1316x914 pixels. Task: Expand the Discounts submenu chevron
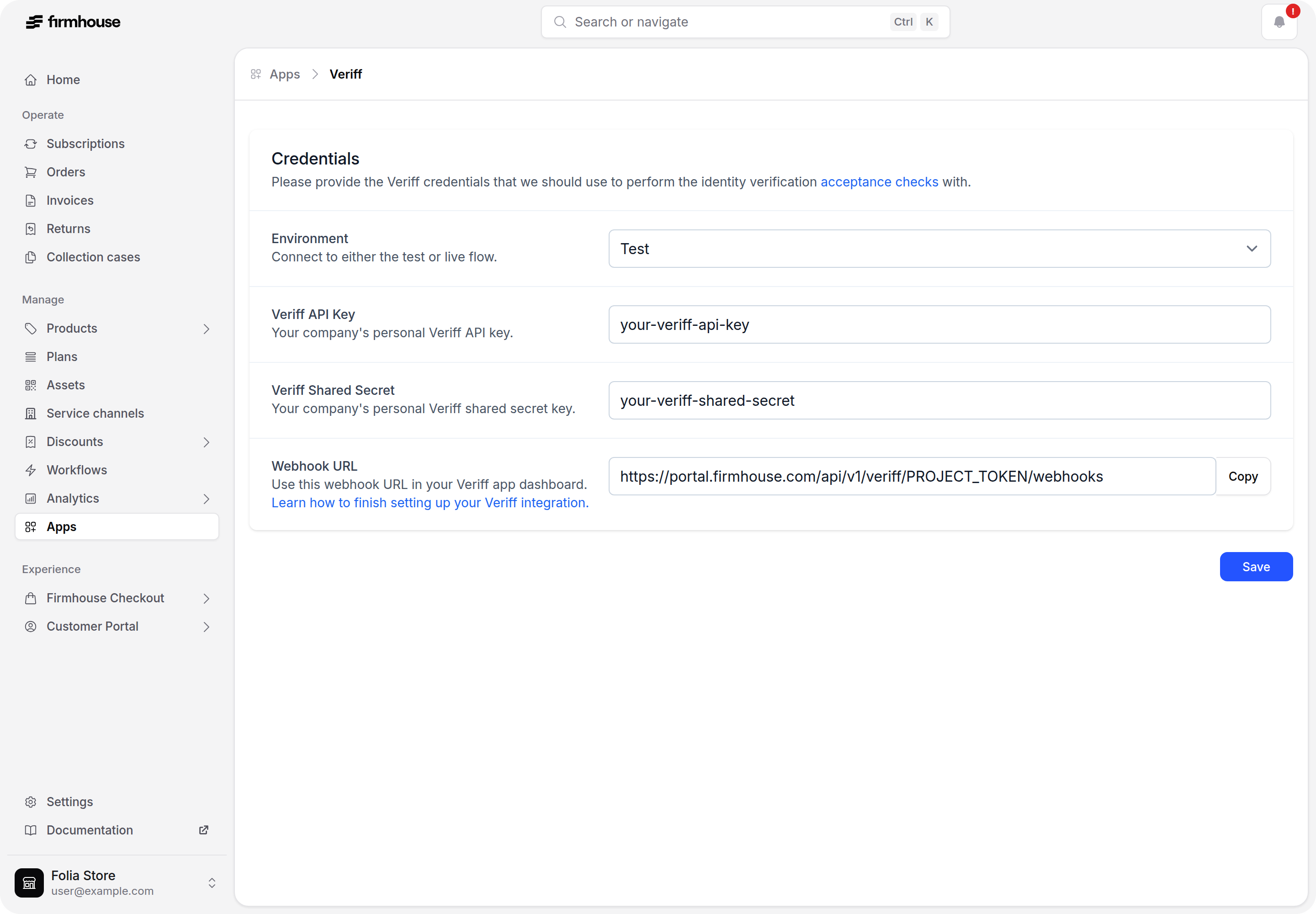(x=206, y=442)
